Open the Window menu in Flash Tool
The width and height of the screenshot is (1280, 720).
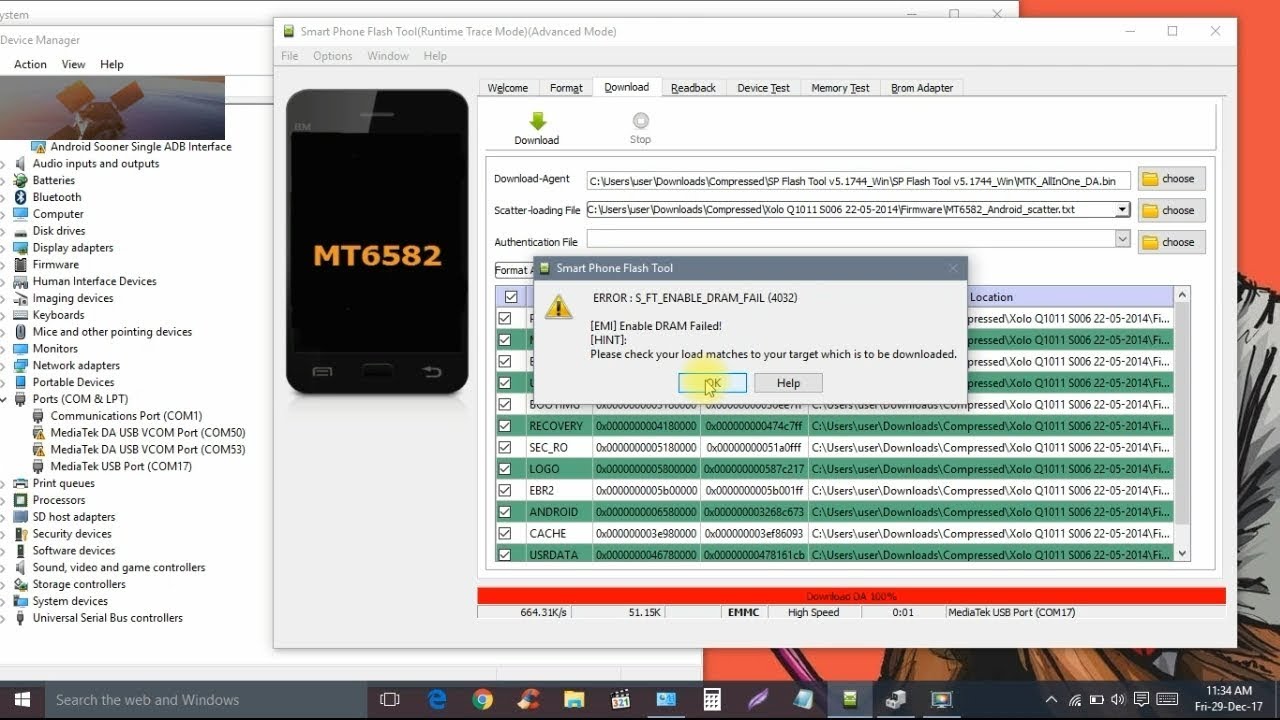(388, 56)
